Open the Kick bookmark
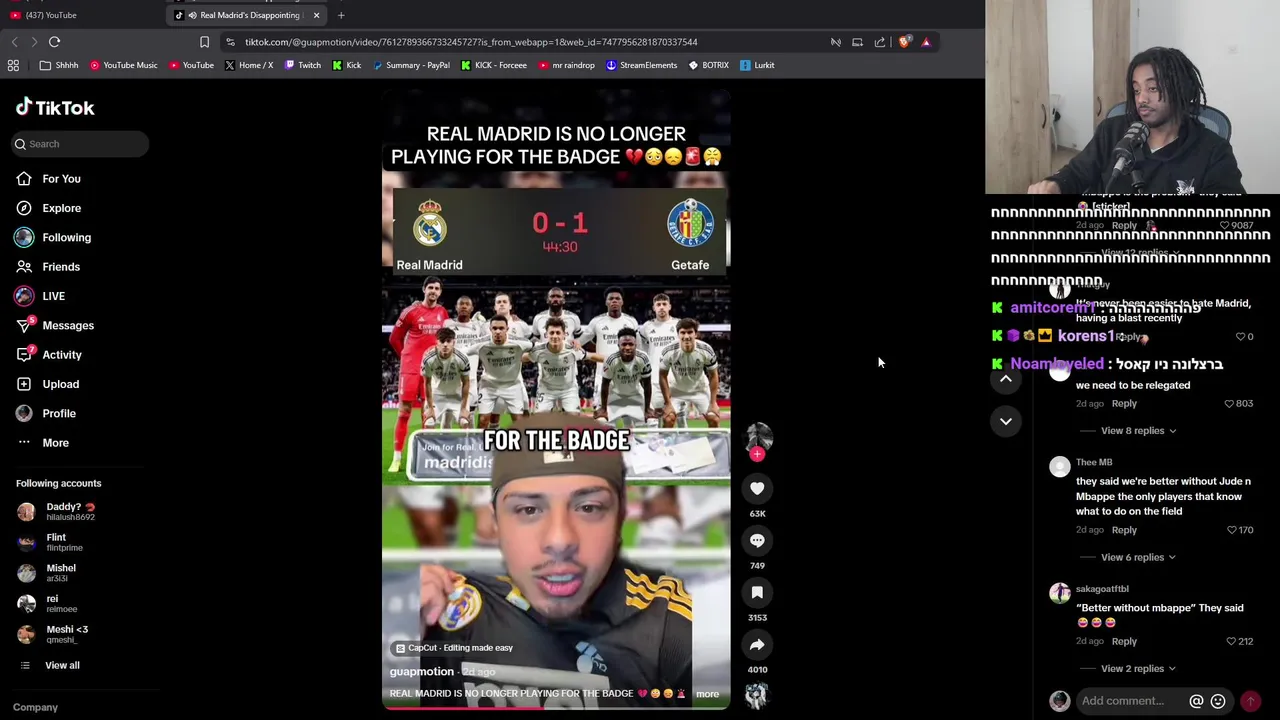 (x=347, y=65)
